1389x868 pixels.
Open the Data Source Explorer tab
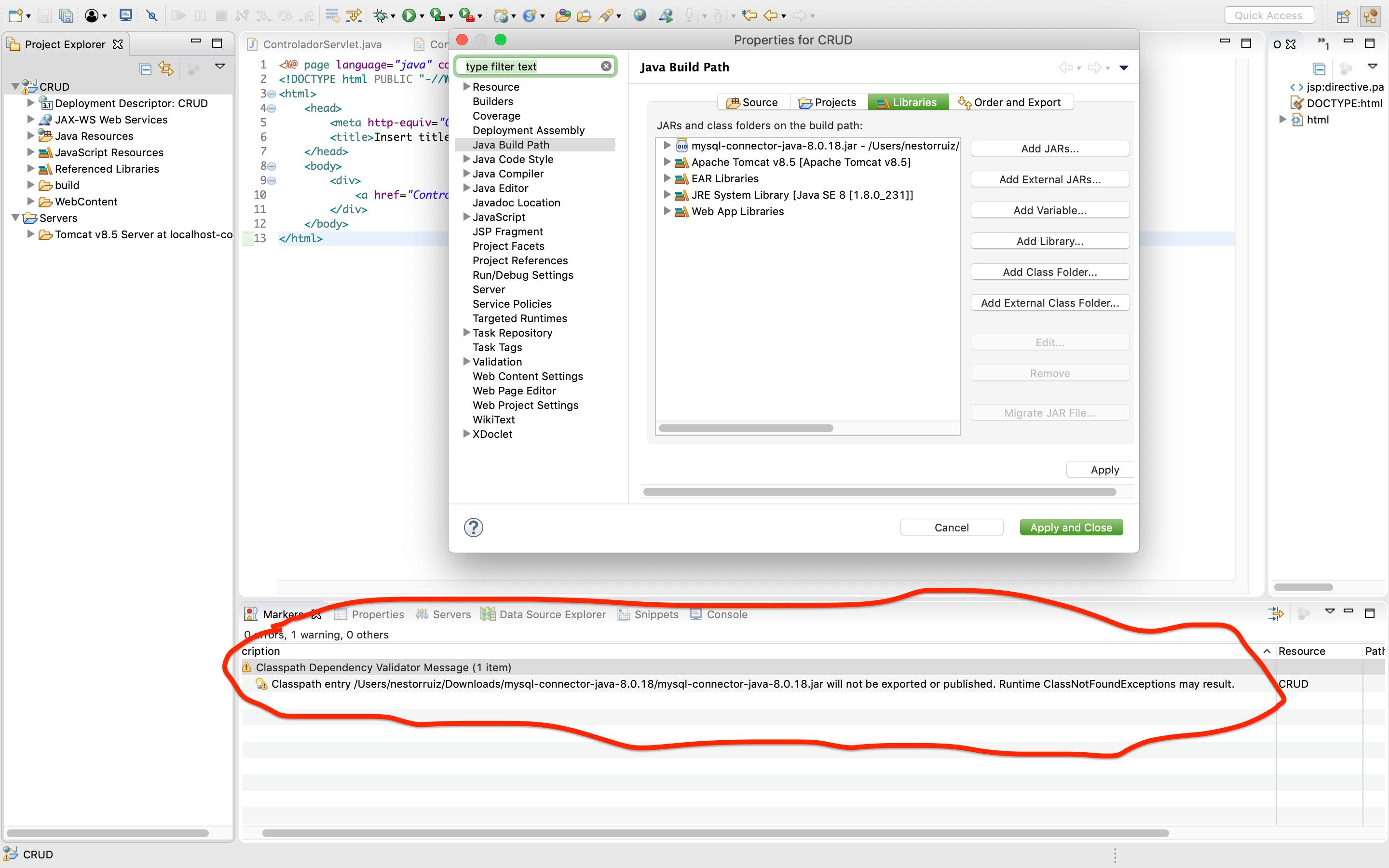(x=544, y=614)
